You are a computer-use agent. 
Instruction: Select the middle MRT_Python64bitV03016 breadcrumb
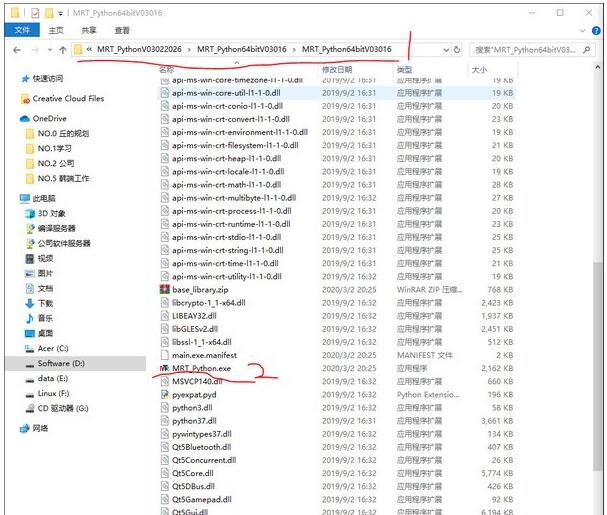[x=242, y=49]
